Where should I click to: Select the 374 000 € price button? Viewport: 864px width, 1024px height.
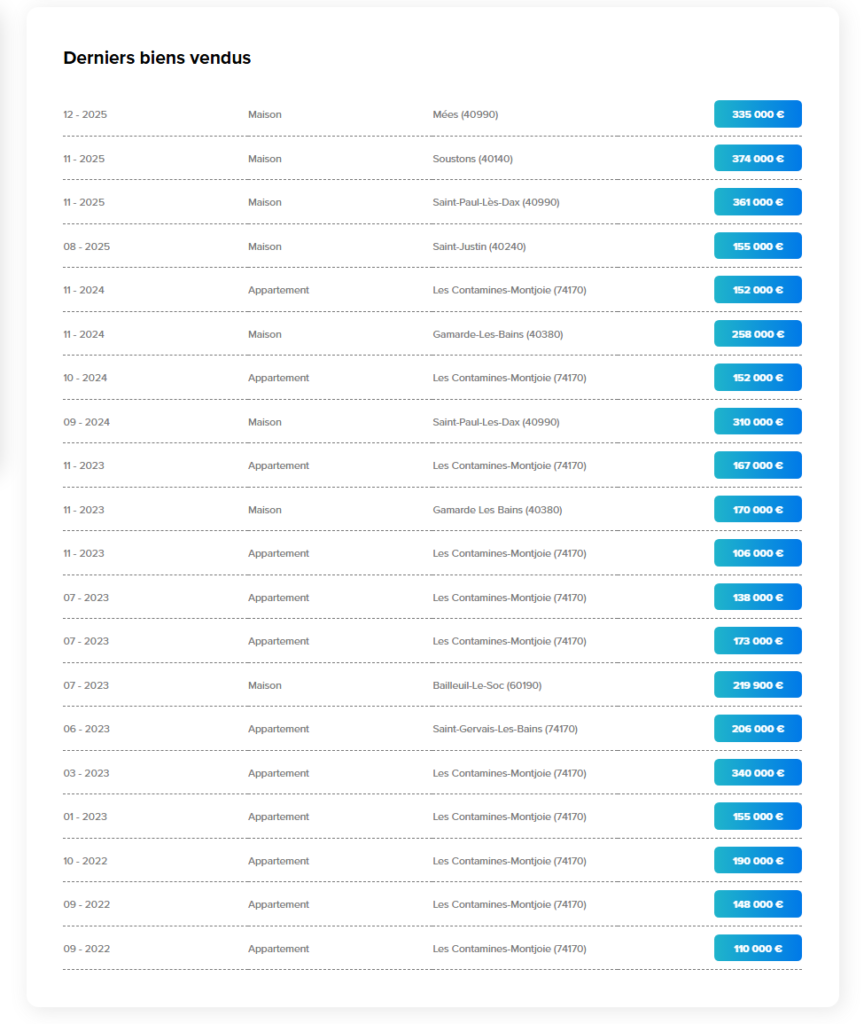757,158
